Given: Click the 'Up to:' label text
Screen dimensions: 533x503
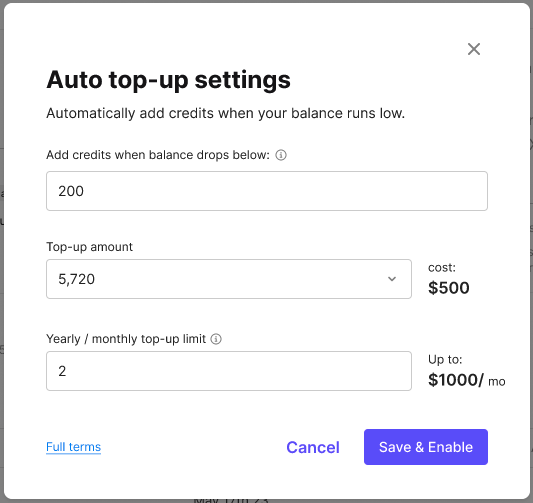Looking at the screenshot, I should [x=445, y=359].
